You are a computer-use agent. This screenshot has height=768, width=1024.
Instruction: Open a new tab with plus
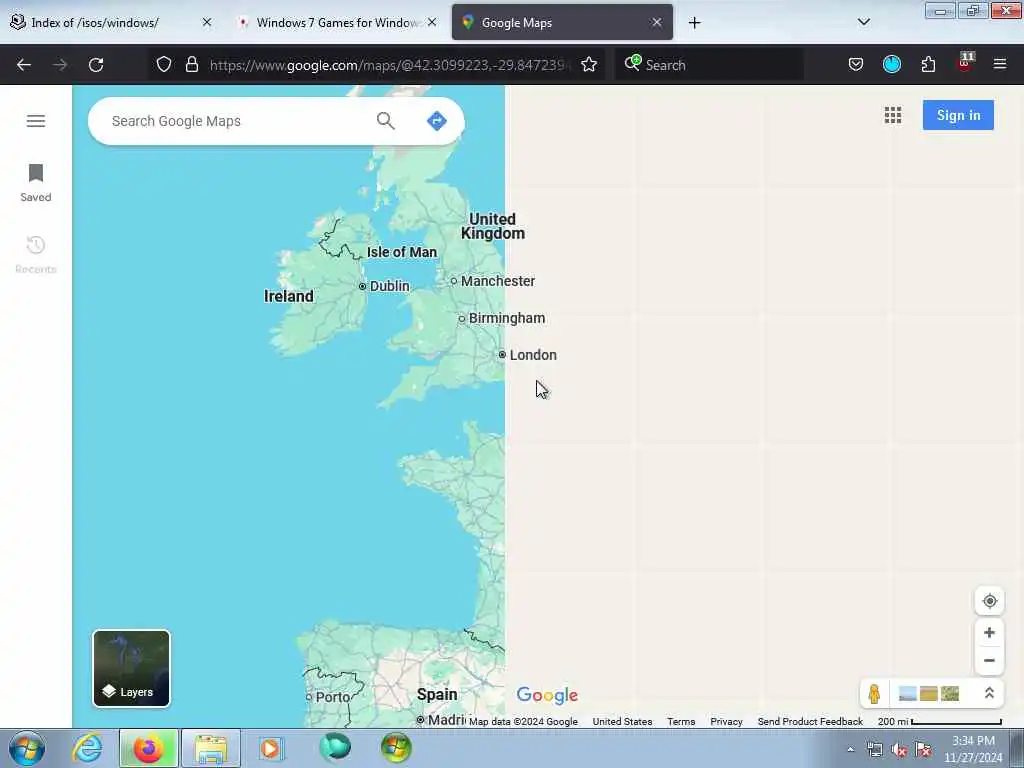pyautogui.click(x=694, y=23)
